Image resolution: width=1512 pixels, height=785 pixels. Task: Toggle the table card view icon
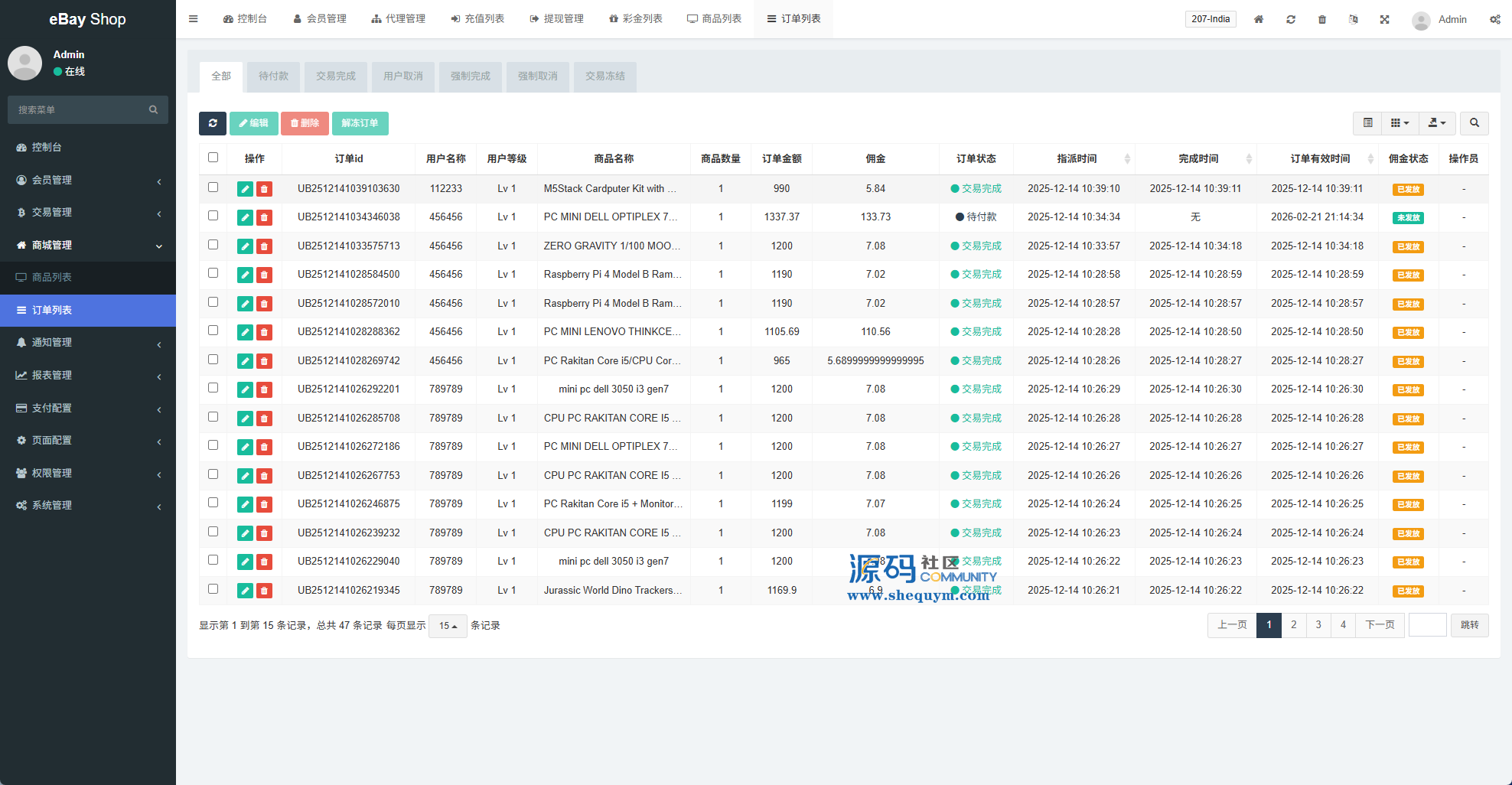click(x=1367, y=123)
